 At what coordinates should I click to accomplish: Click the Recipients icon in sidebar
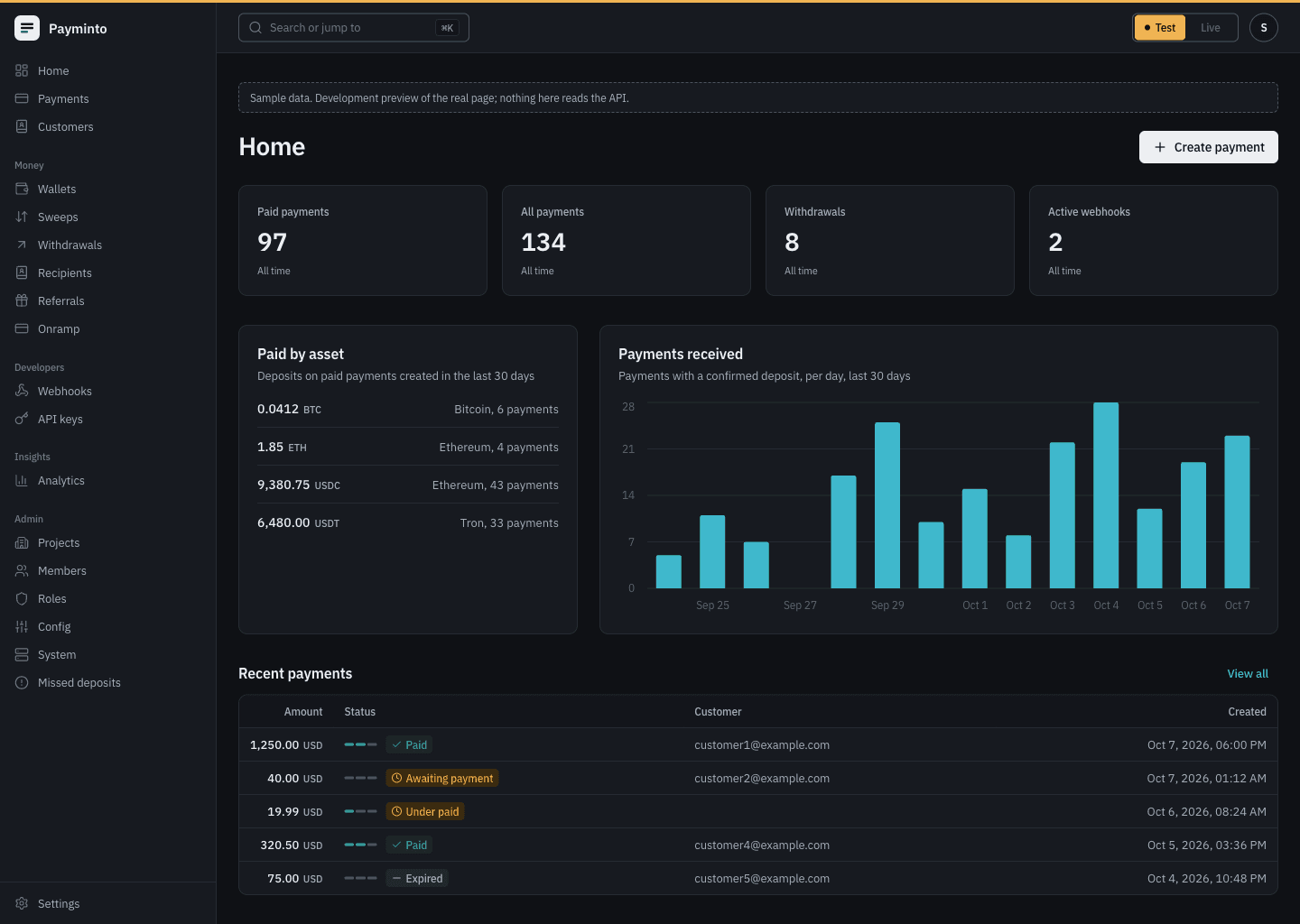(22, 273)
